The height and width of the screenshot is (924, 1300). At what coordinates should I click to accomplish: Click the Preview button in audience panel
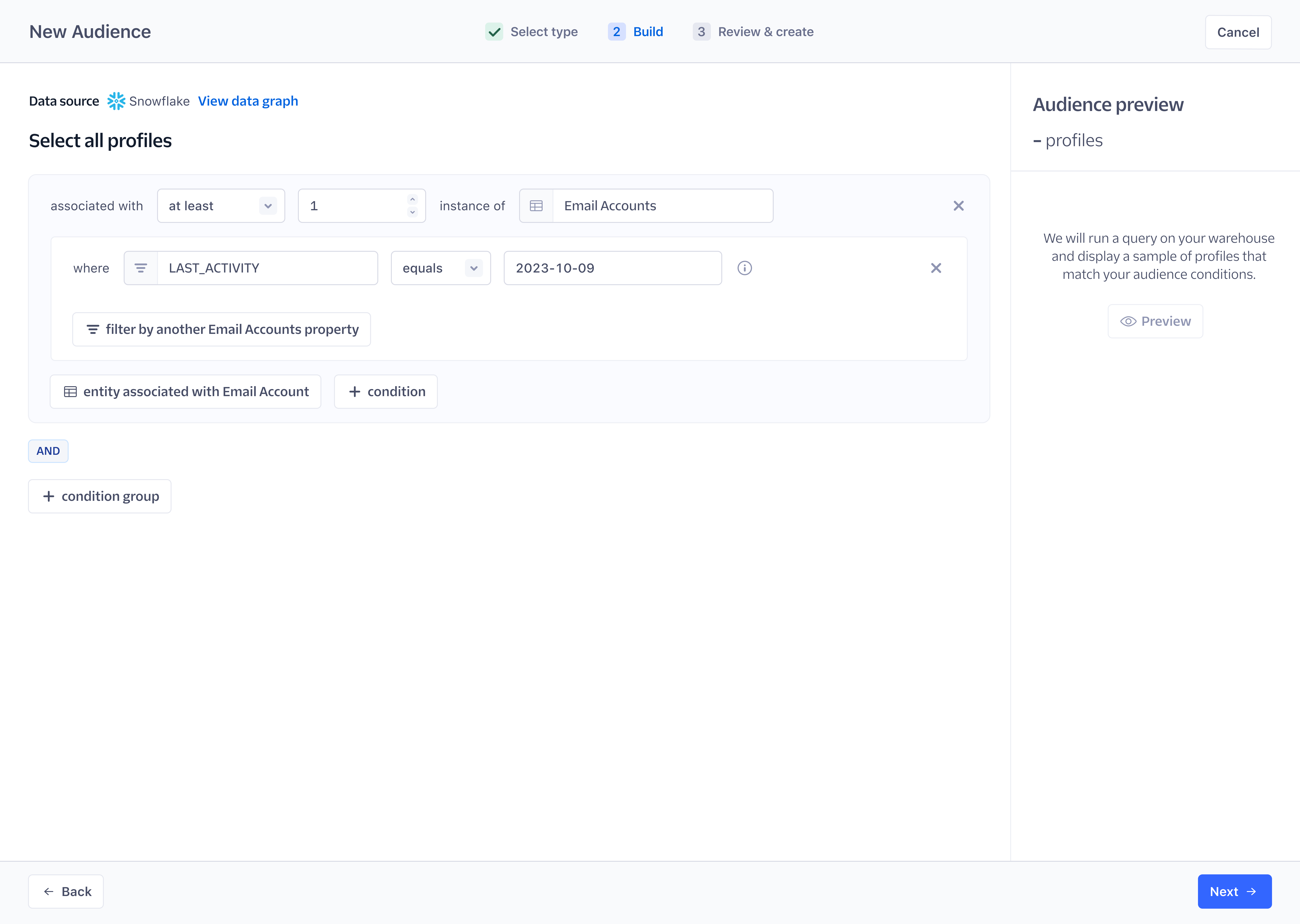pyautogui.click(x=1155, y=321)
